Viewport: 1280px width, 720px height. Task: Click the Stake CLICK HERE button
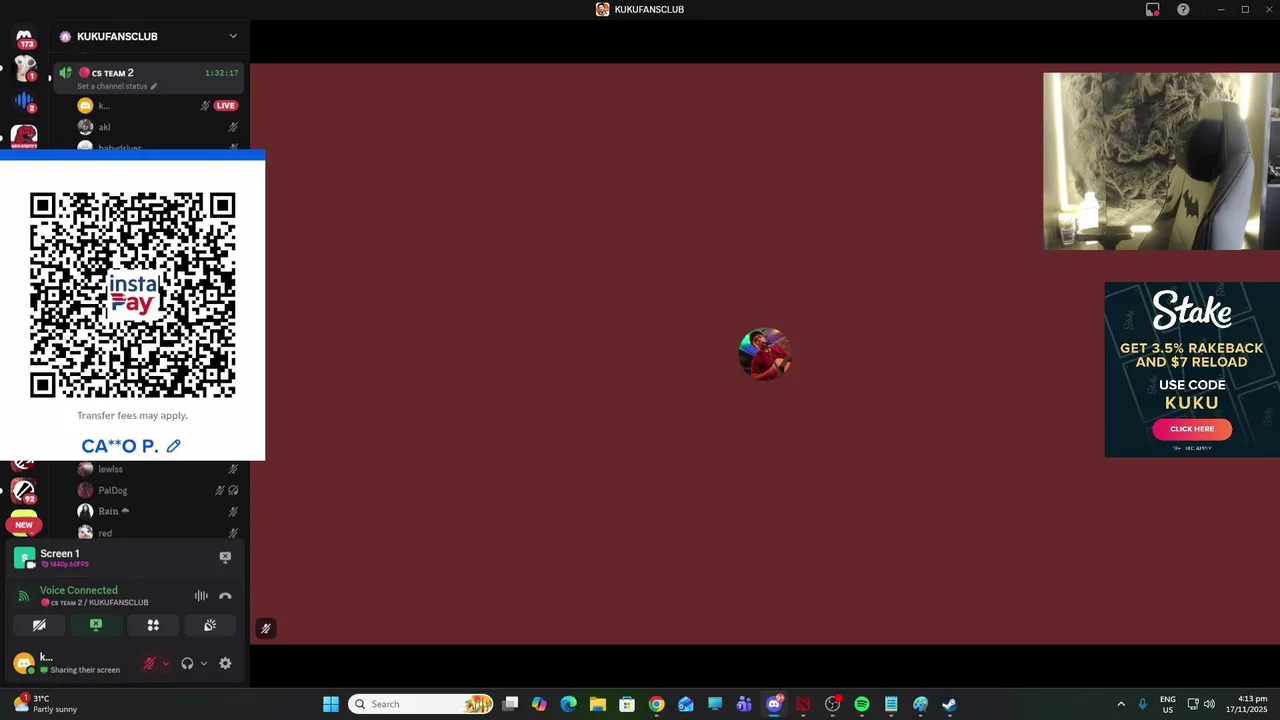[1192, 429]
